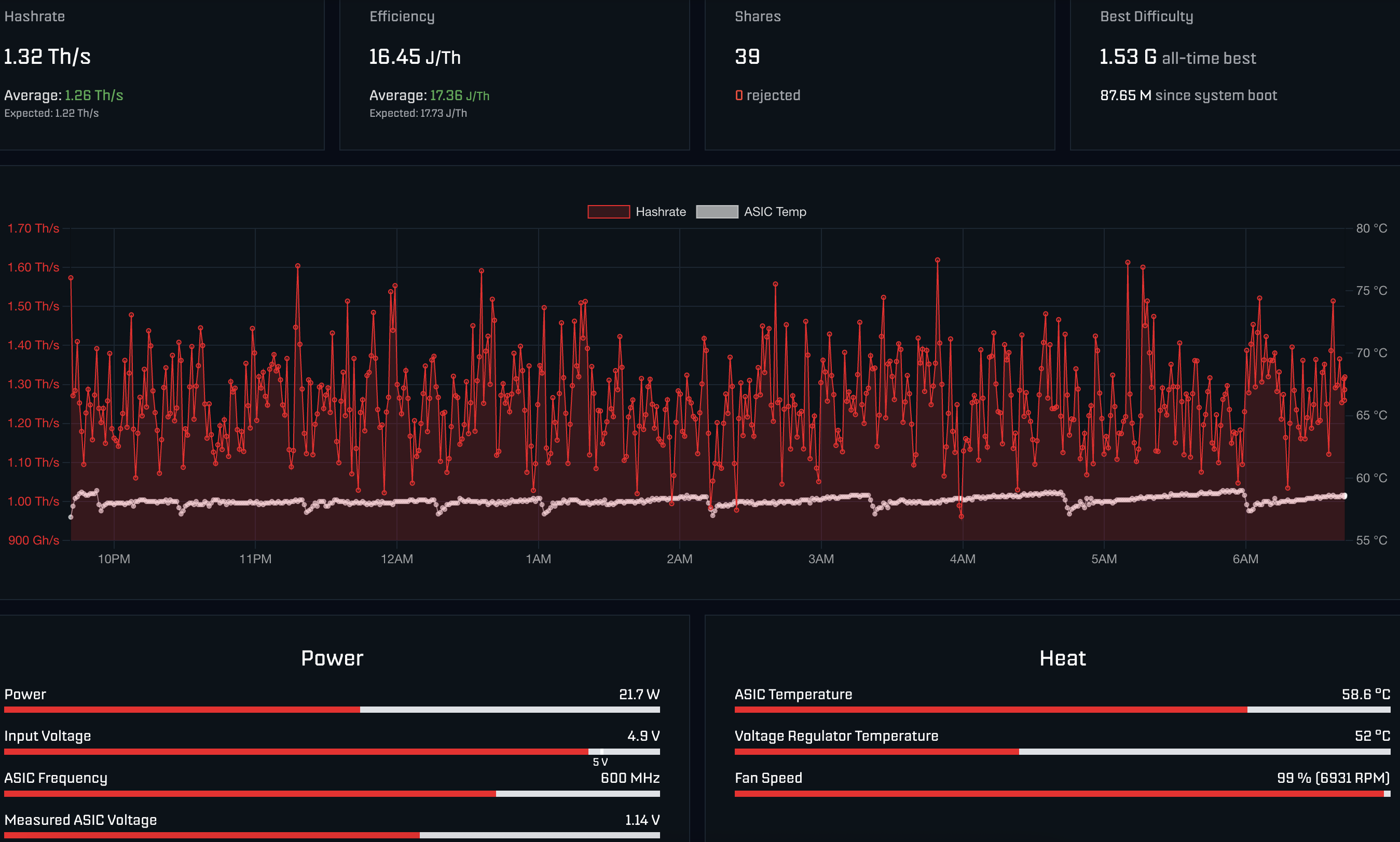
Task: Click the Voltage Regulator Temperature label
Action: pos(836,736)
